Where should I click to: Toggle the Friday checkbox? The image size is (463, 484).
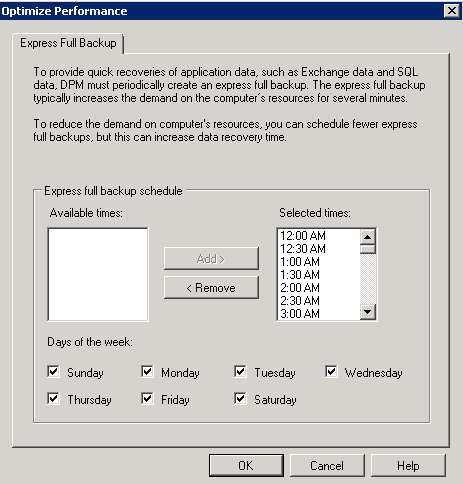click(147, 398)
